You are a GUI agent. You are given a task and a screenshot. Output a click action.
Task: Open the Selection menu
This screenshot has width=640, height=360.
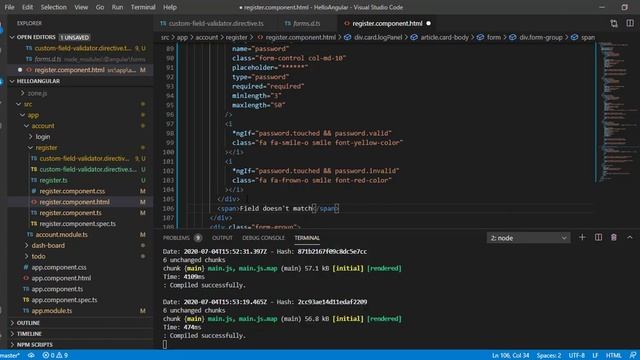coord(53,7)
